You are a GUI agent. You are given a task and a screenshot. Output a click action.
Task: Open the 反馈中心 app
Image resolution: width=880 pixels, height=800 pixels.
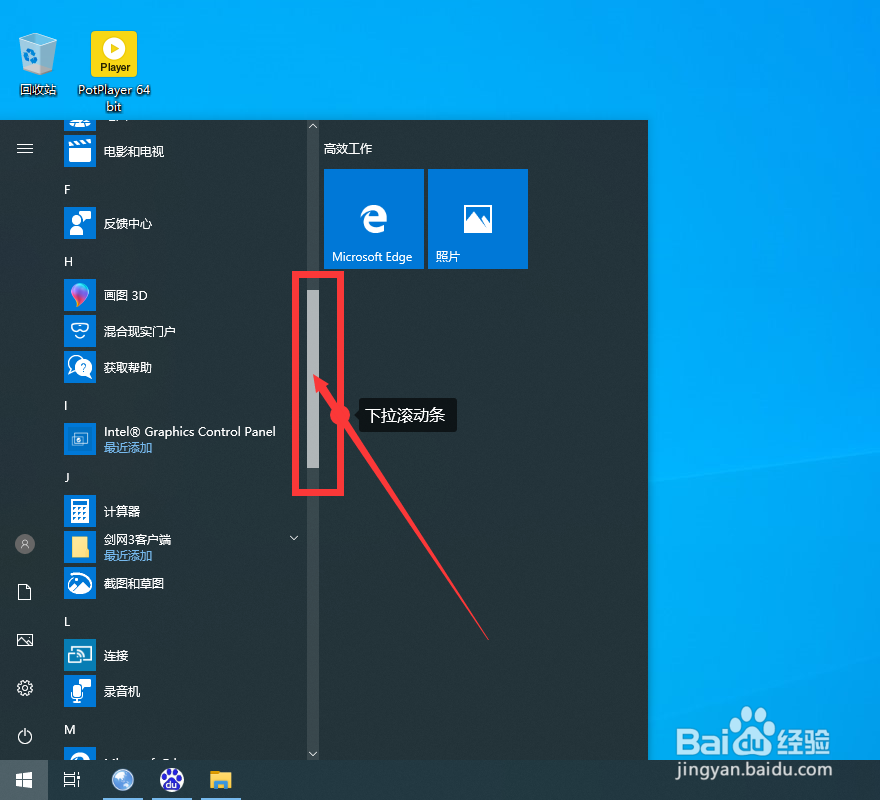130,223
